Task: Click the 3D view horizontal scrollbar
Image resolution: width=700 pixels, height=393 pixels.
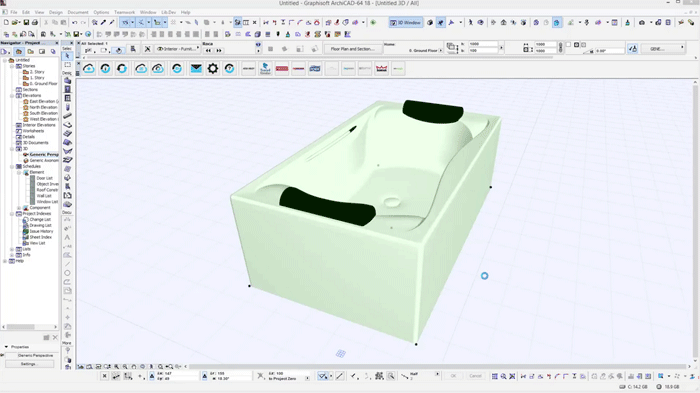Action: [x=438, y=367]
